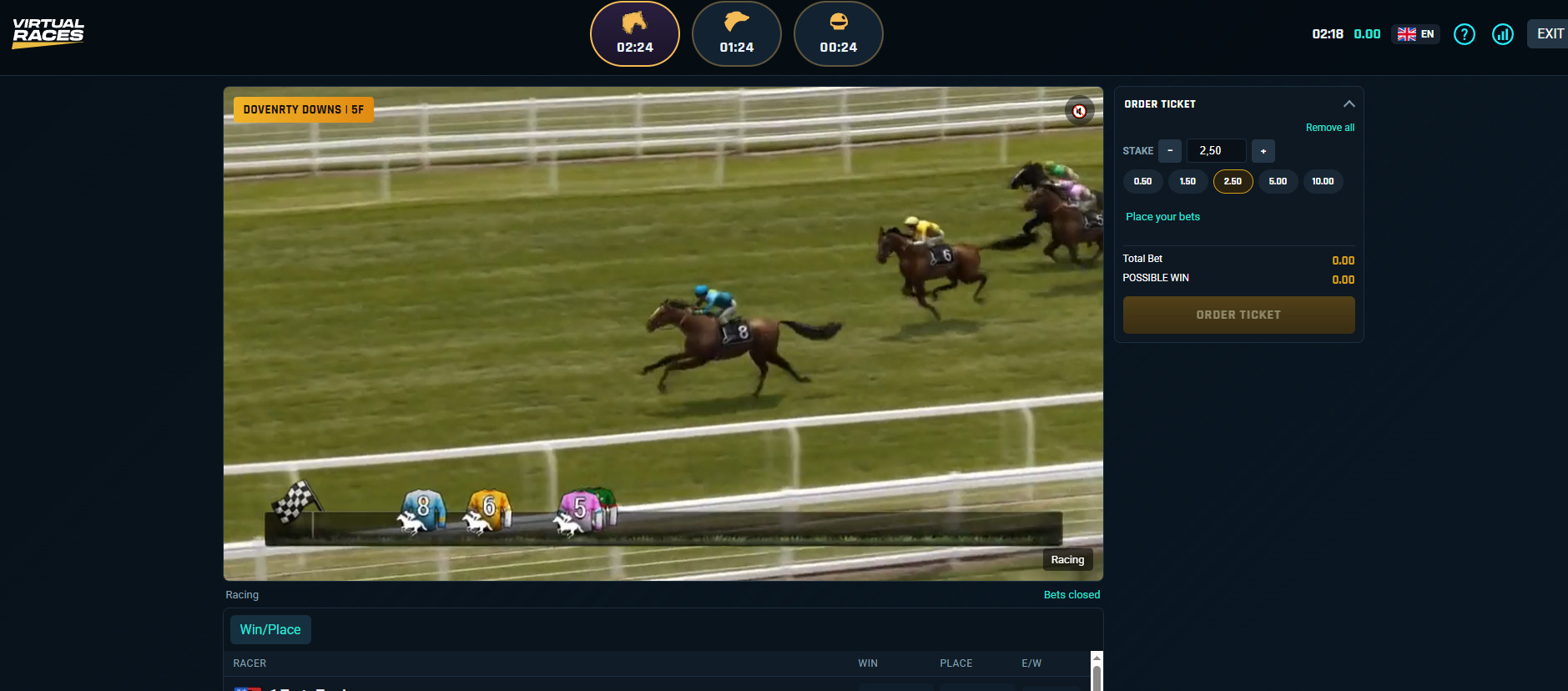Image resolution: width=1568 pixels, height=691 pixels.
Task: Click the Racing status badge on the video
Action: (1068, 560)
